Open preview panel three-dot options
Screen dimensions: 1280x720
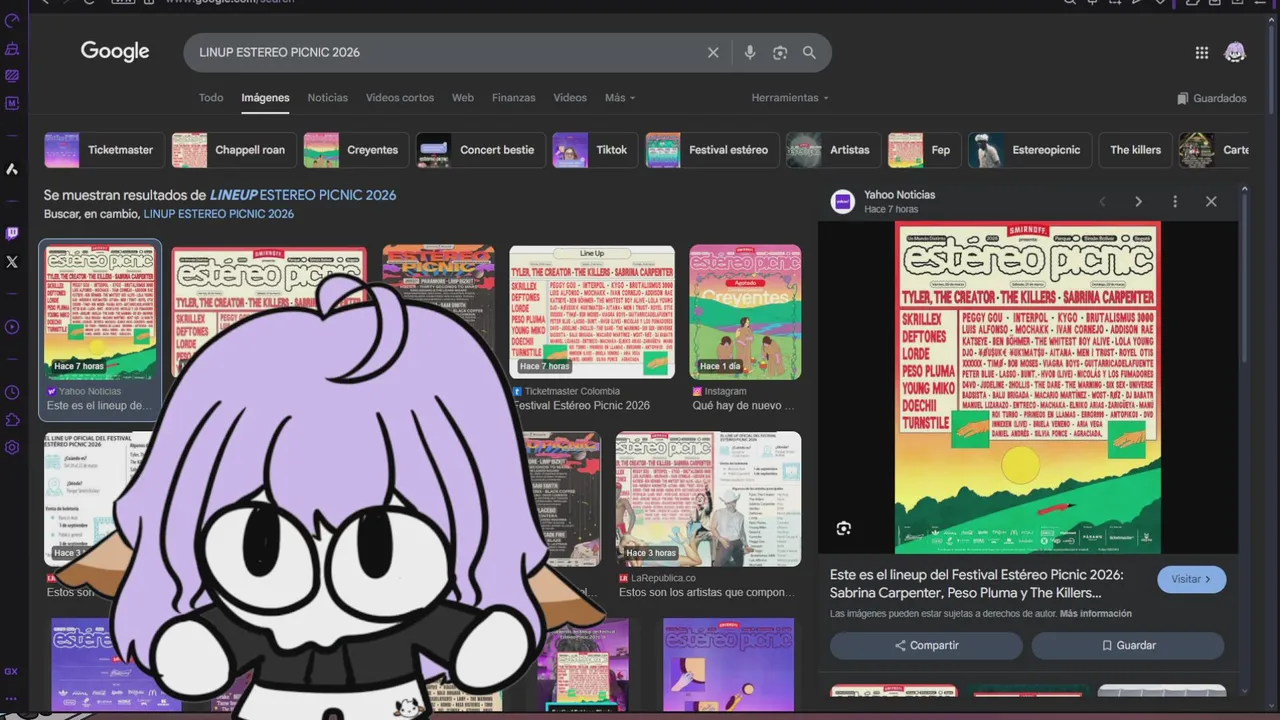1175,202
